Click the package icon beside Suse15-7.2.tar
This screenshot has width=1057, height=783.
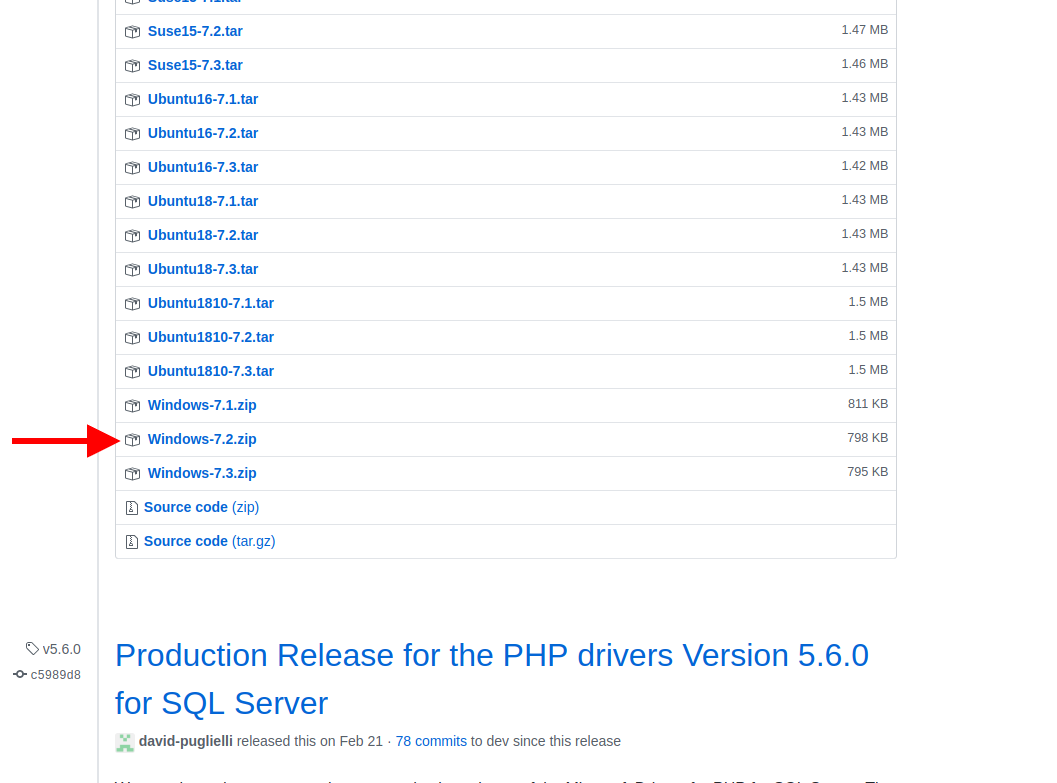[132, 32]
